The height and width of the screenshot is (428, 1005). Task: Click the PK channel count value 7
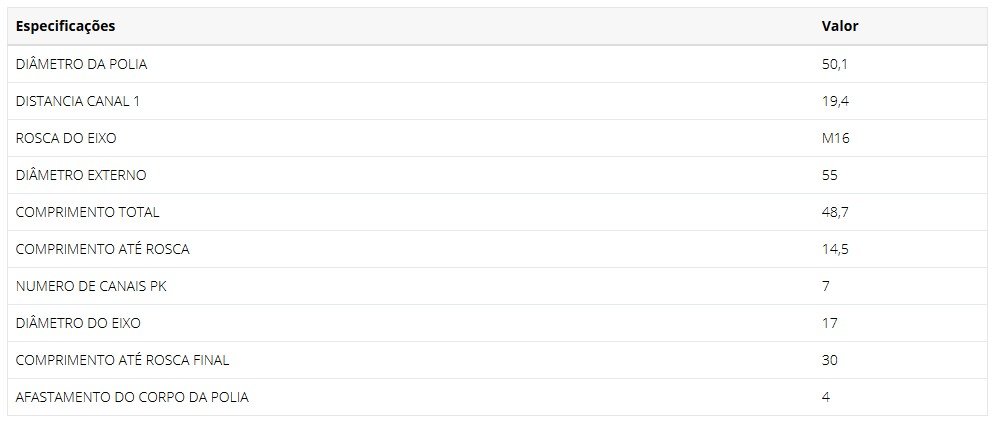826,286
